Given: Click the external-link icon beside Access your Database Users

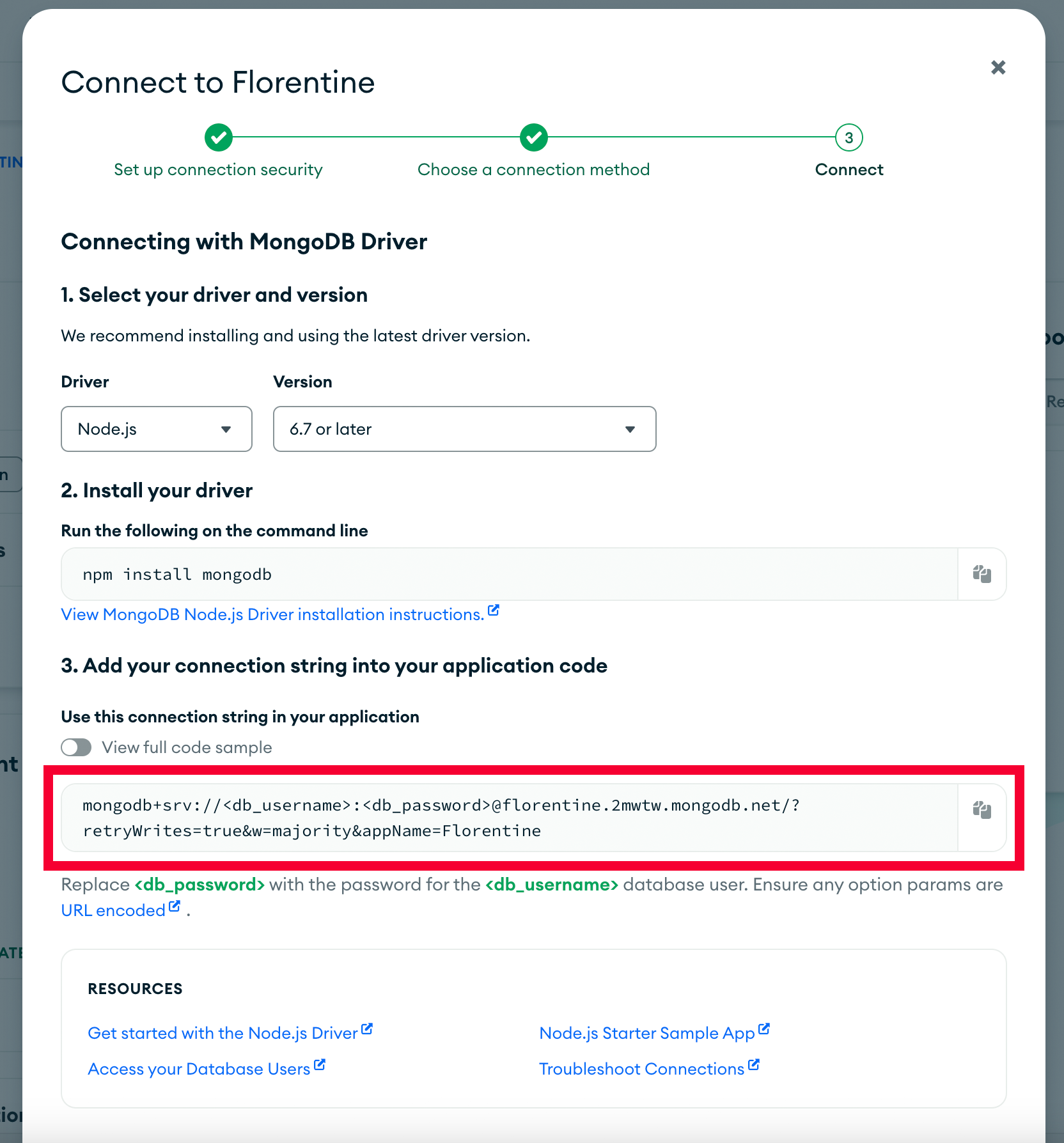Looking at the screenshot, I should pyautogui.click(x=320, y=1065).
